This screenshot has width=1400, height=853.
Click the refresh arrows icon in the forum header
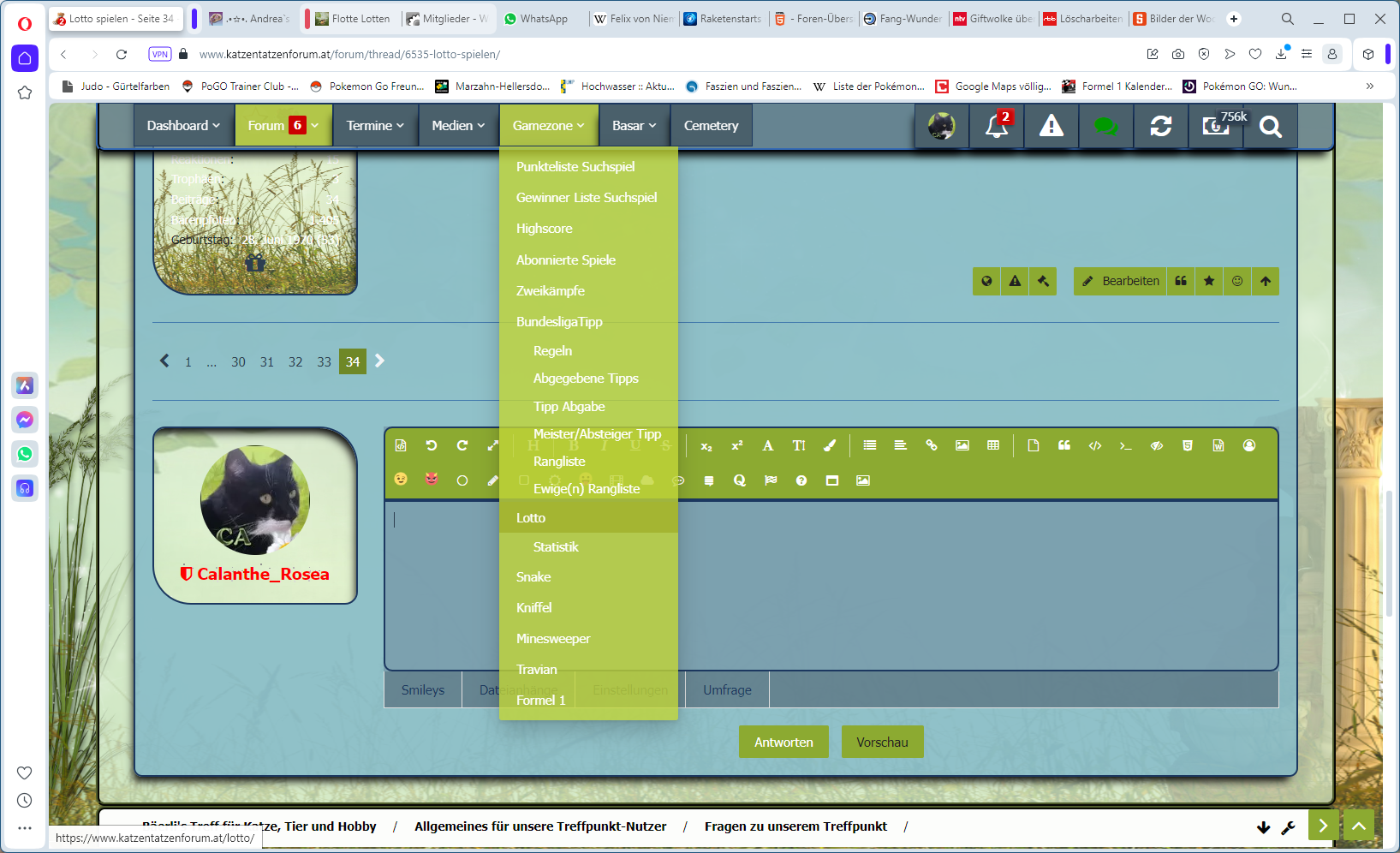(1161, 126)
